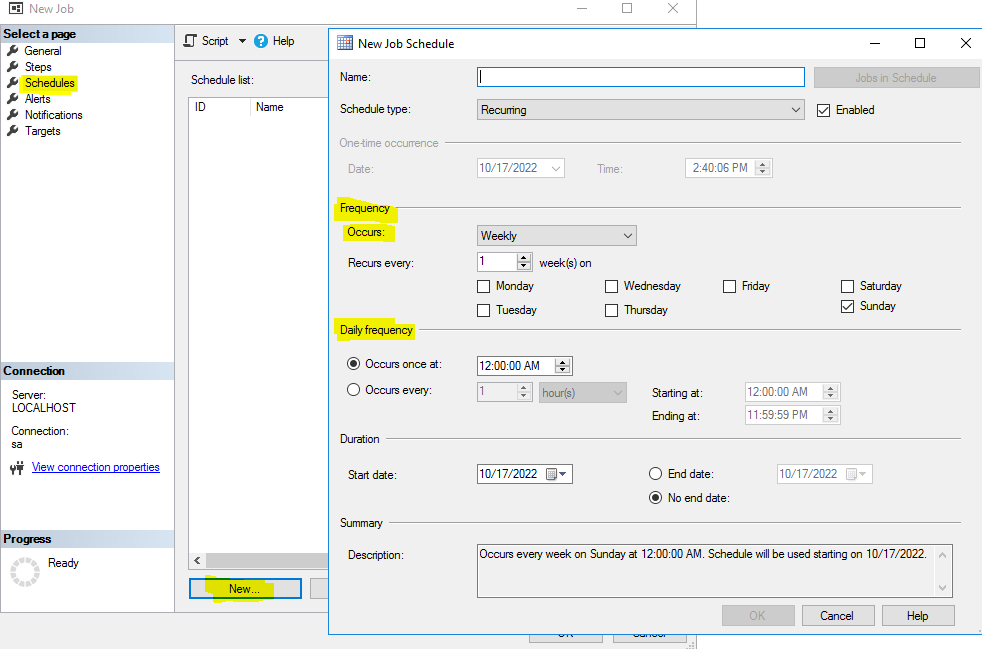Select the No end date radio button

pyautogui.click(x=655, y=497)
